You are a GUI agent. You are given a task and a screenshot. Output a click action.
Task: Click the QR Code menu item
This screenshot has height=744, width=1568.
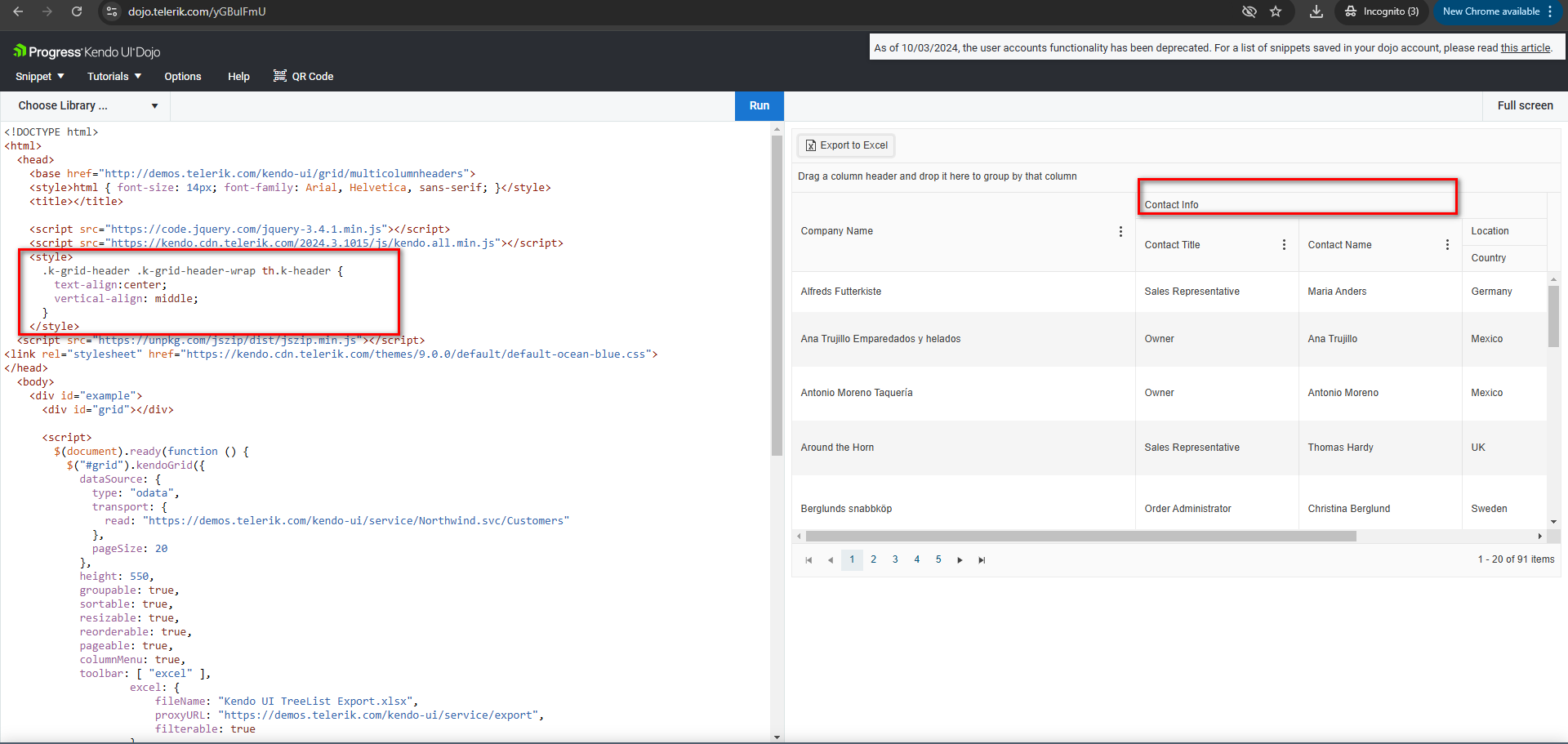[x=303, y=77]
